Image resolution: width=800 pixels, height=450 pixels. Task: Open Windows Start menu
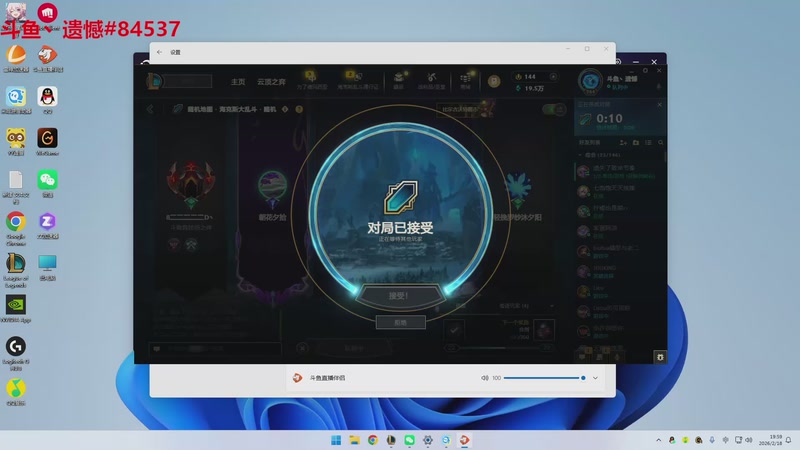click(x=336, y=440)
